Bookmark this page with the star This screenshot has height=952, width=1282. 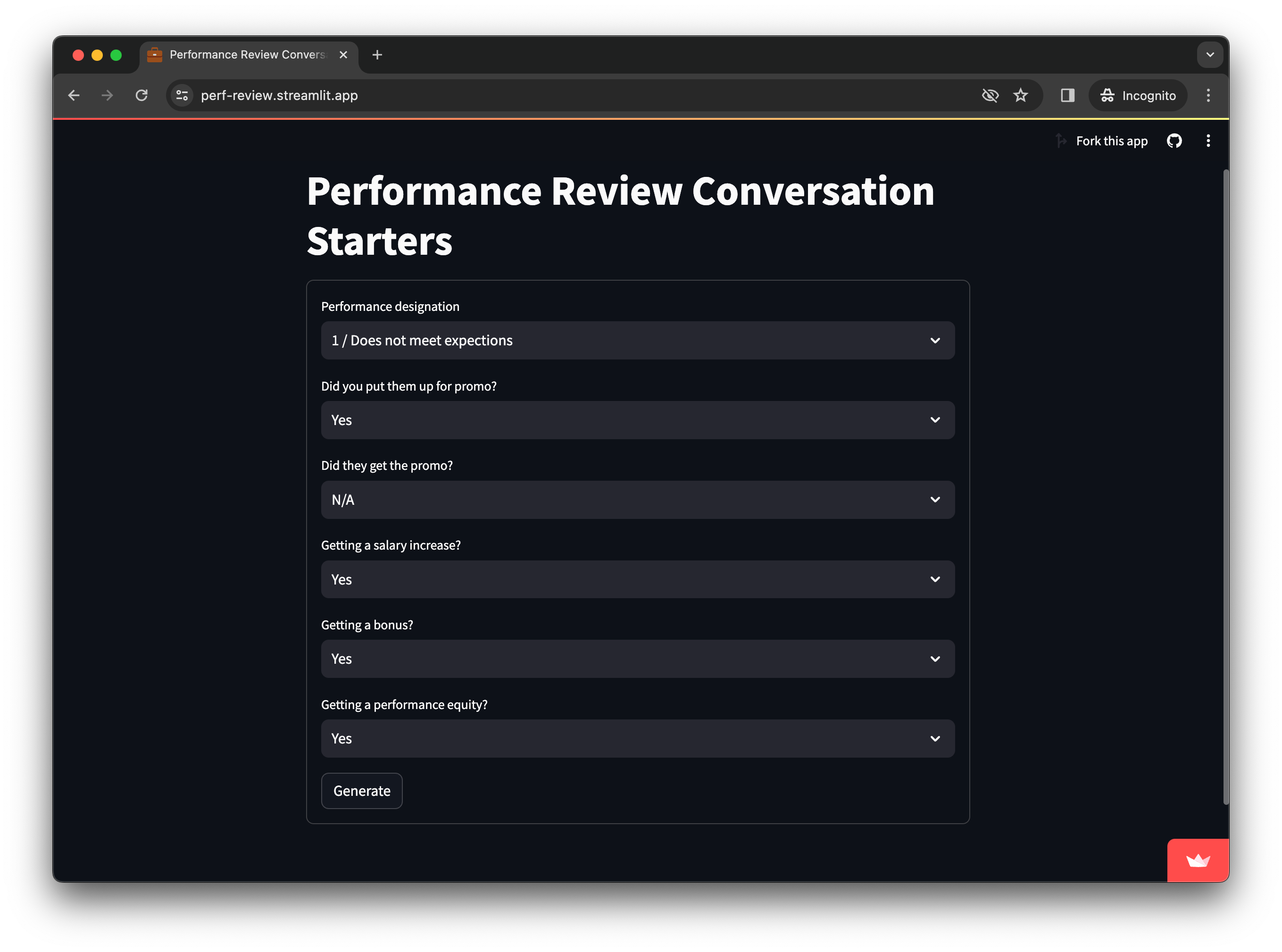pos(1020,95)
